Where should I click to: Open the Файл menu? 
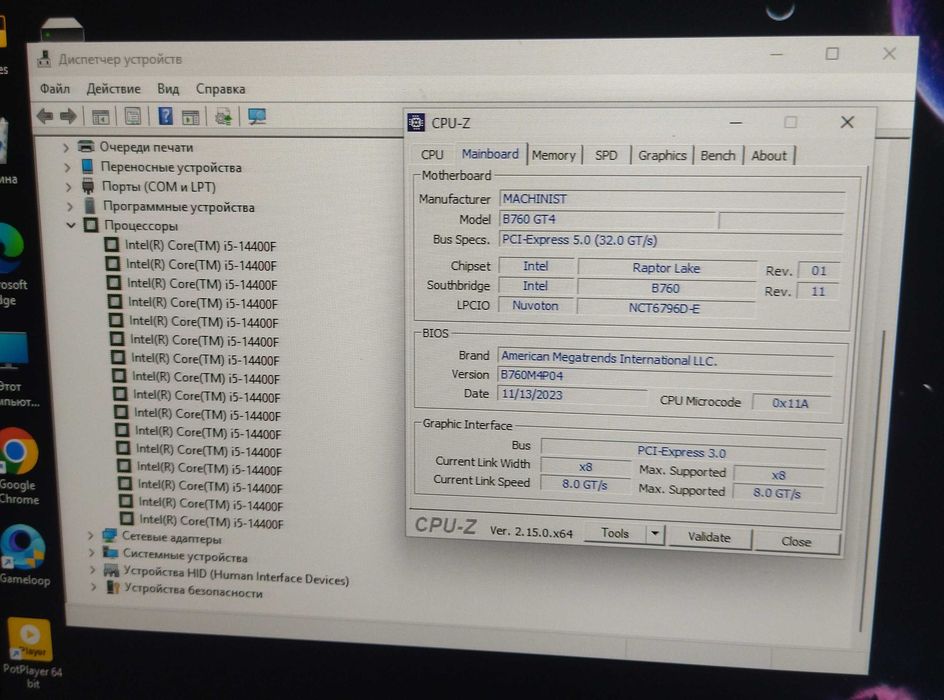click(55, 88)
